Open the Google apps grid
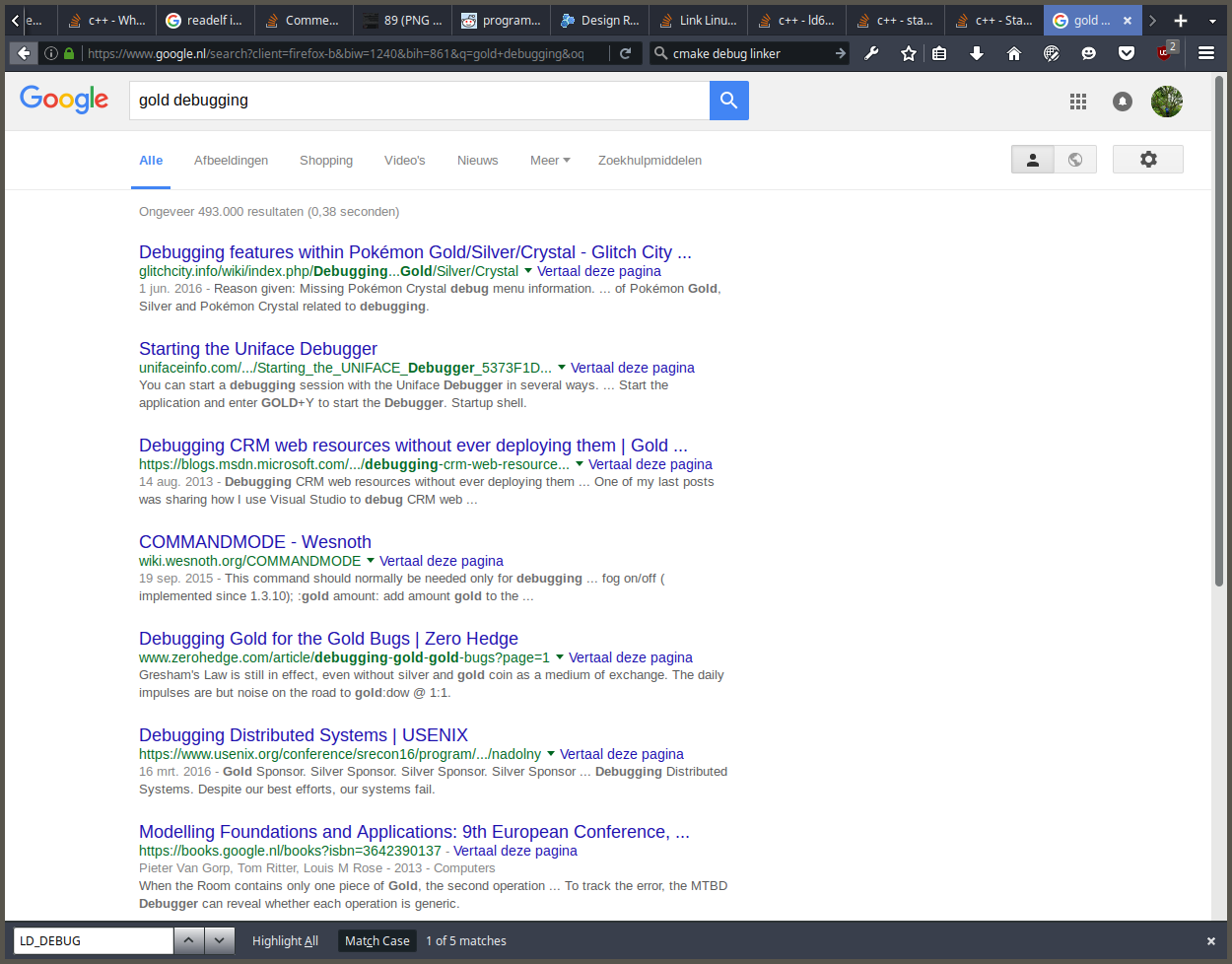 (1078, 102)
